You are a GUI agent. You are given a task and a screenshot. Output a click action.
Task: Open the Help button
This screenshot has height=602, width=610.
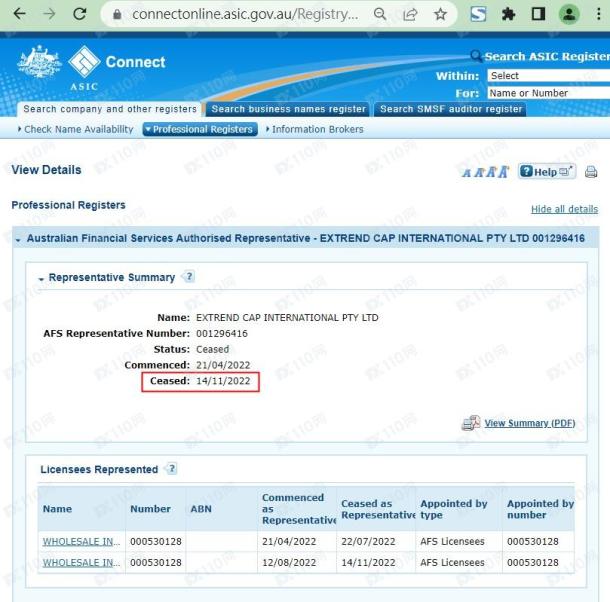coord(547,172)
